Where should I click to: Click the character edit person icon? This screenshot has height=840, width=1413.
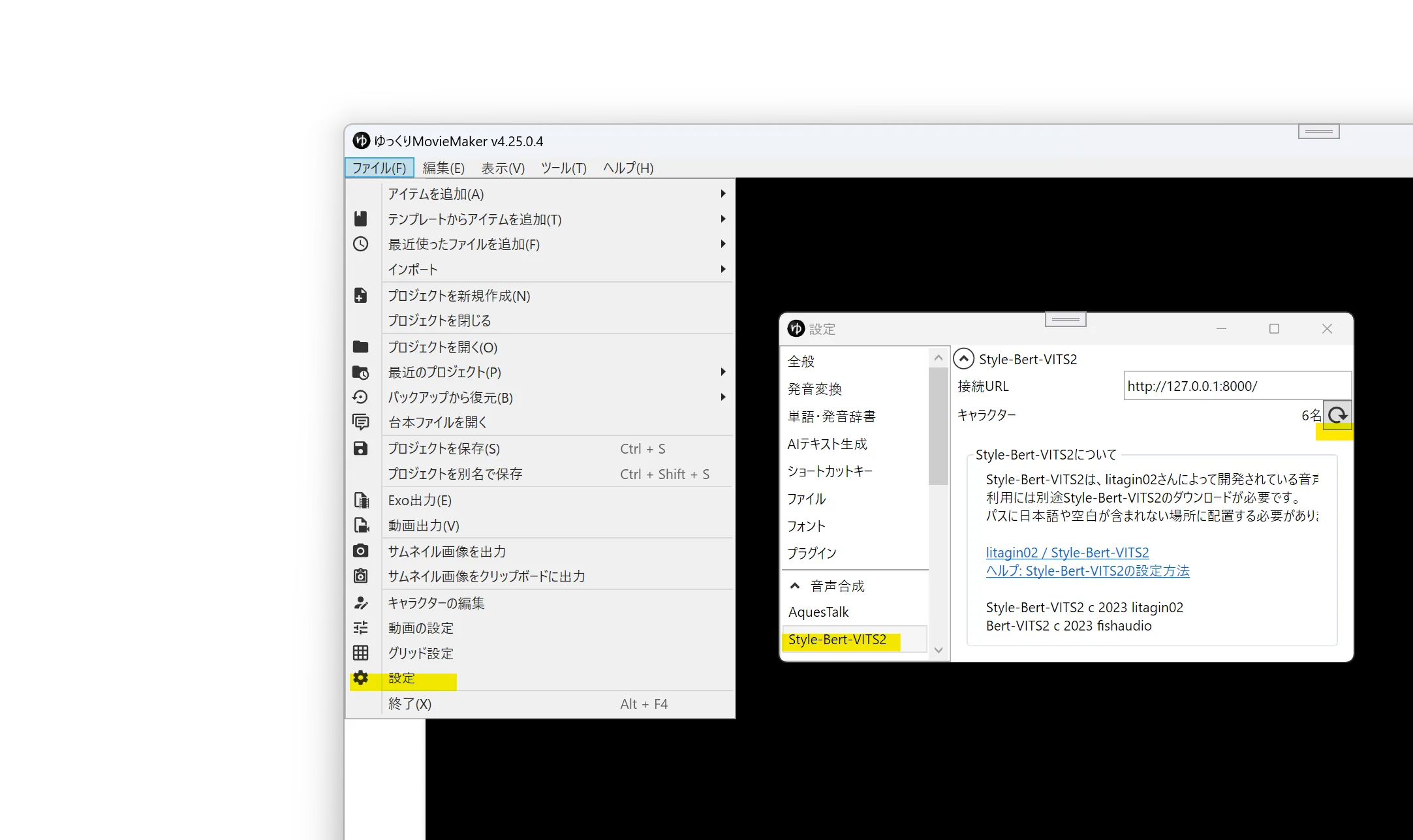360,602
